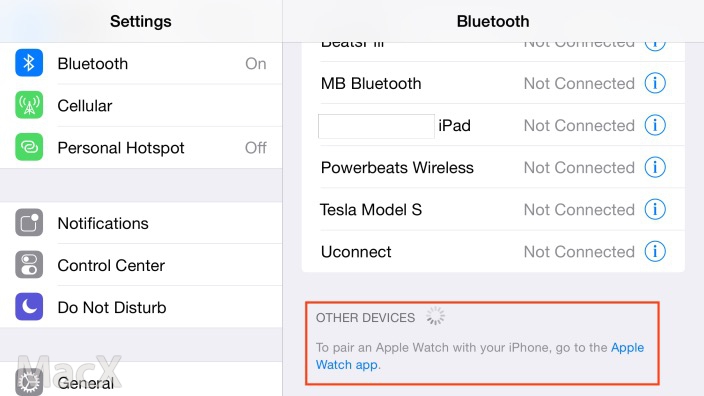
Task: Open Notifications via its gray icon
Action: (x=29, y=223)
